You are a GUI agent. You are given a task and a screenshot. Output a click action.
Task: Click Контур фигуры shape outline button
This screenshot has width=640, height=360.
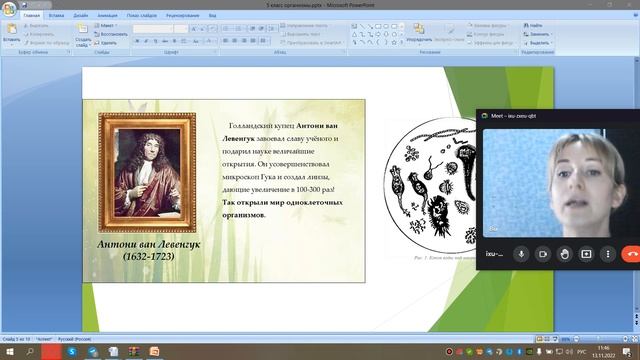coord(487,34)
